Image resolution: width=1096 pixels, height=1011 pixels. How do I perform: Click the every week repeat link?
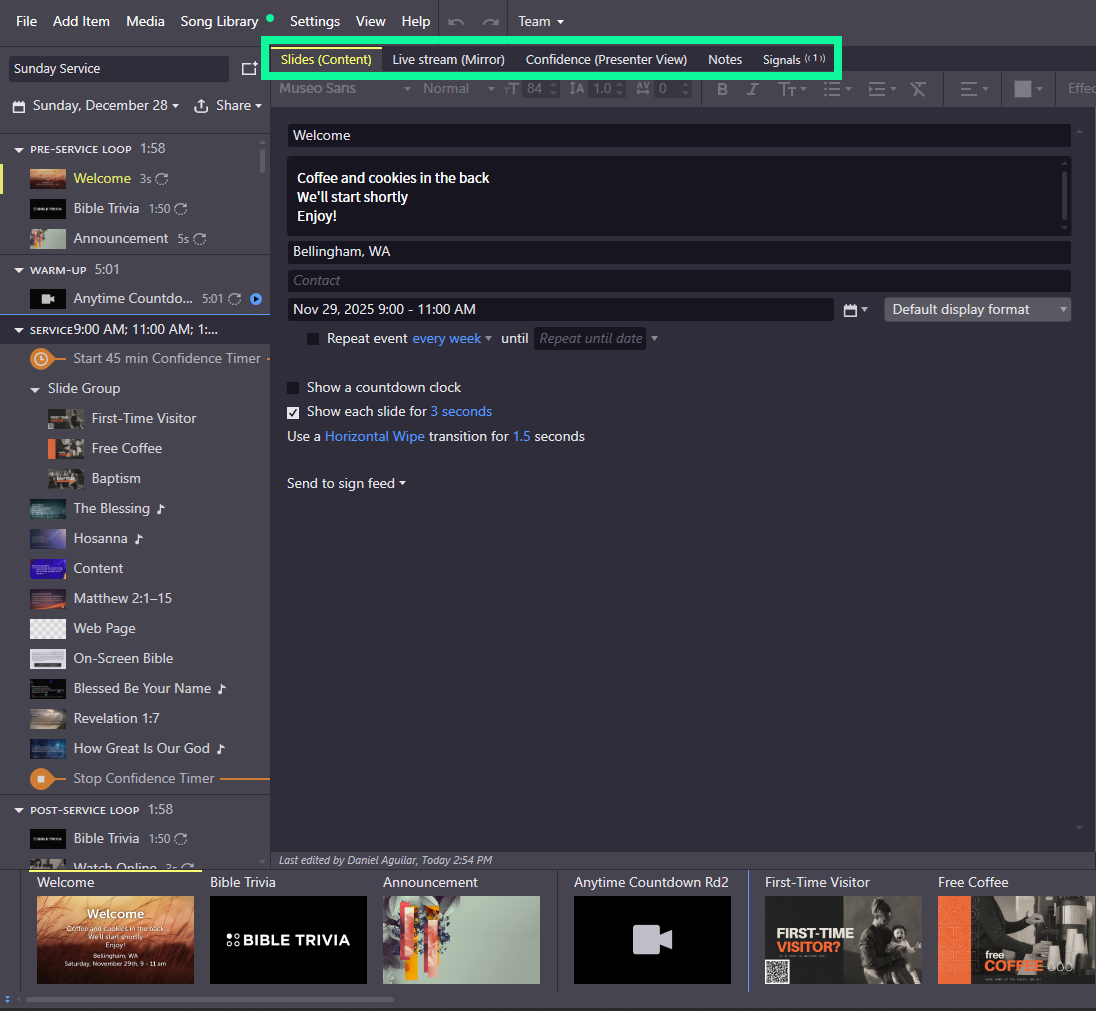(x=447, y=339)
